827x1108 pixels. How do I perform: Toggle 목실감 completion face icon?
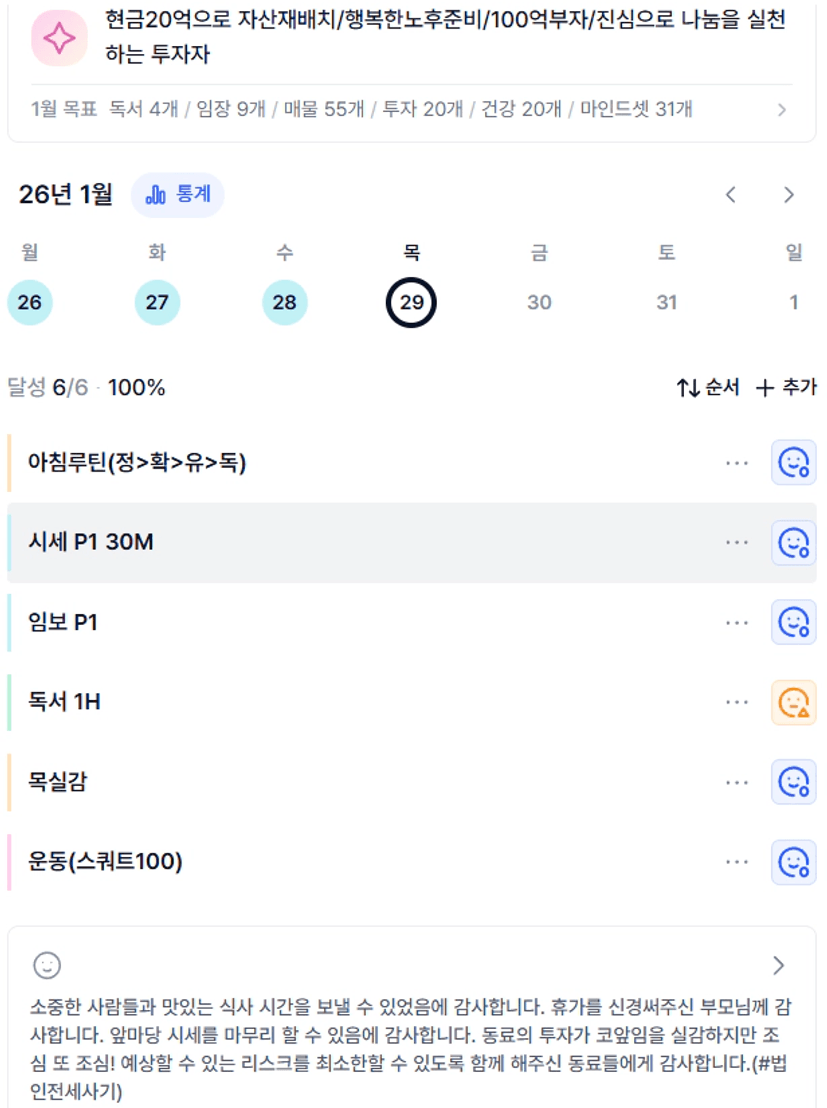tap(793, 782)
